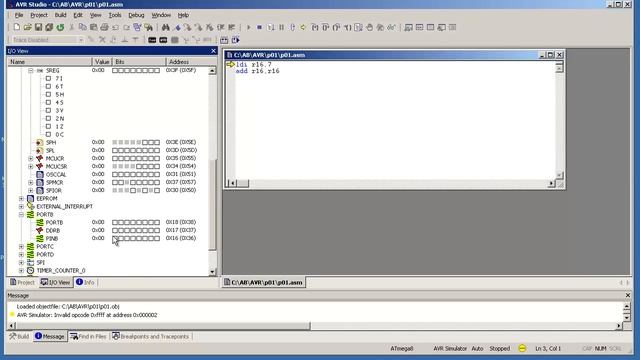Screen dimensions: 640x360
Task: Click the Step Over icon
Action: (x=325, y=27)
